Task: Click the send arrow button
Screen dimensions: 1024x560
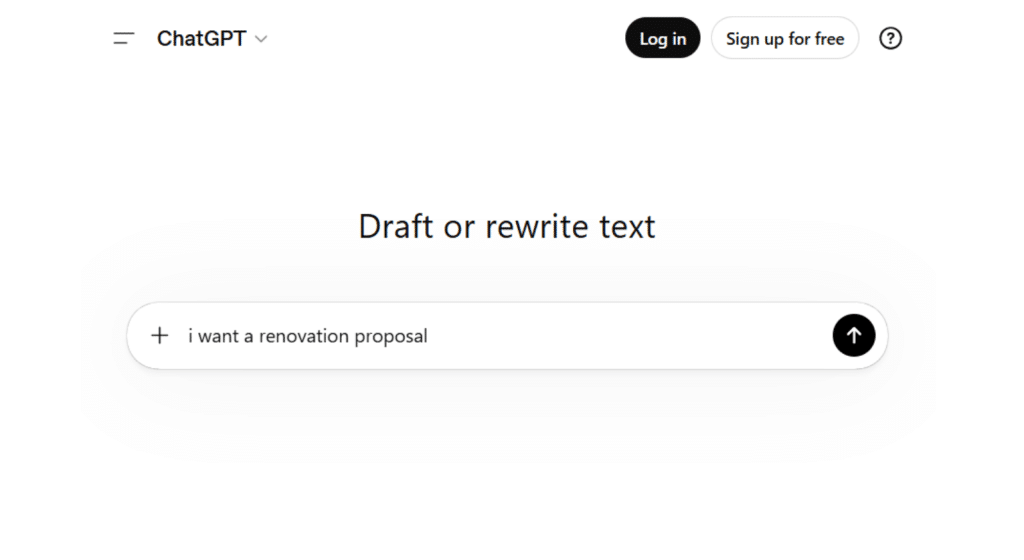Action: pos(853,336)
